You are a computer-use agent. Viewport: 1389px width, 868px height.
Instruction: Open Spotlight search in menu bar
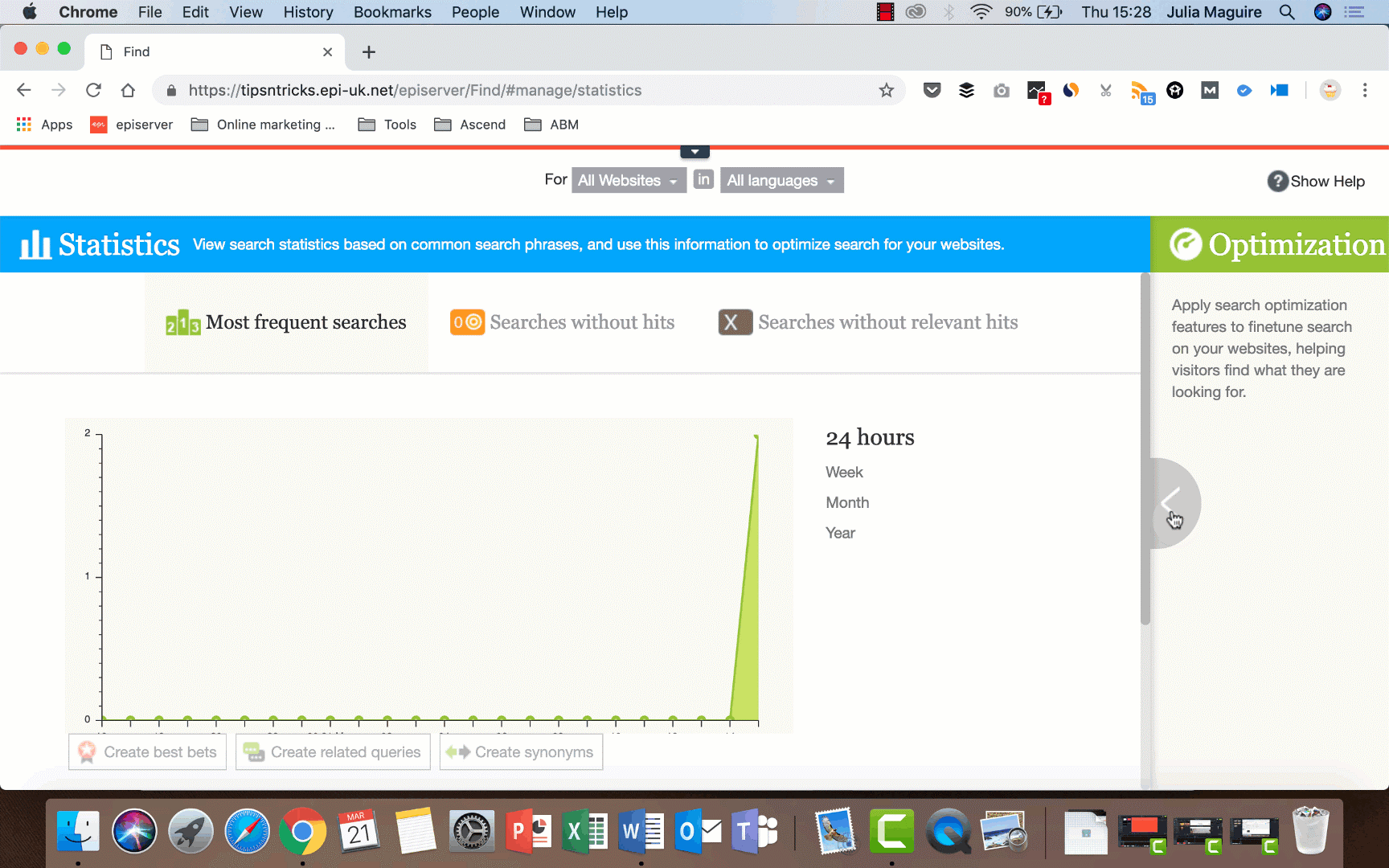pos(1287,12)
